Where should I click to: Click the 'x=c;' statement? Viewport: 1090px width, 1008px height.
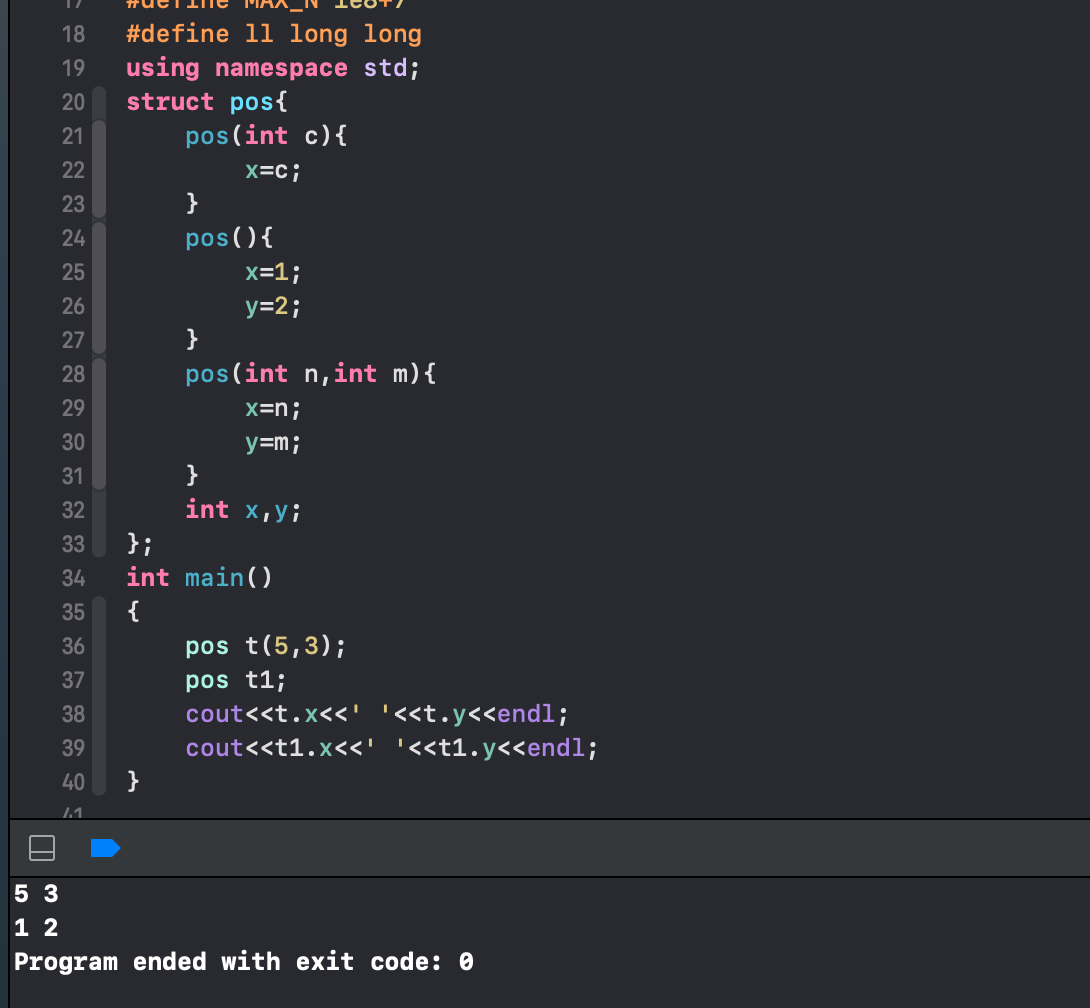(273, 170)
